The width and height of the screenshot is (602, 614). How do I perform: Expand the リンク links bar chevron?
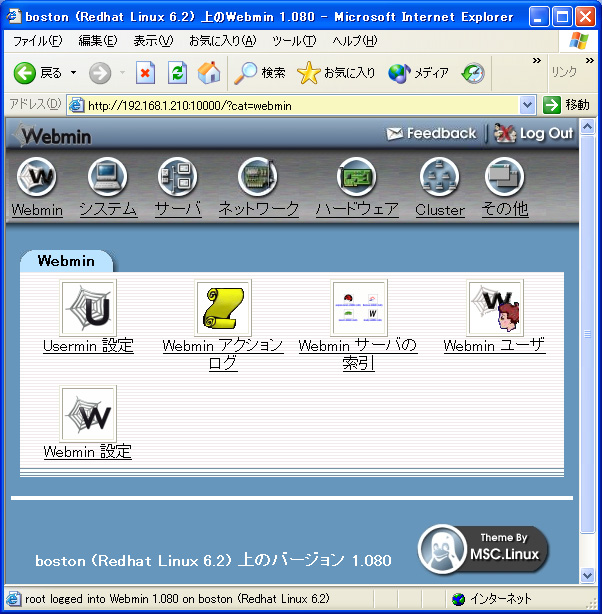point(589,61)
